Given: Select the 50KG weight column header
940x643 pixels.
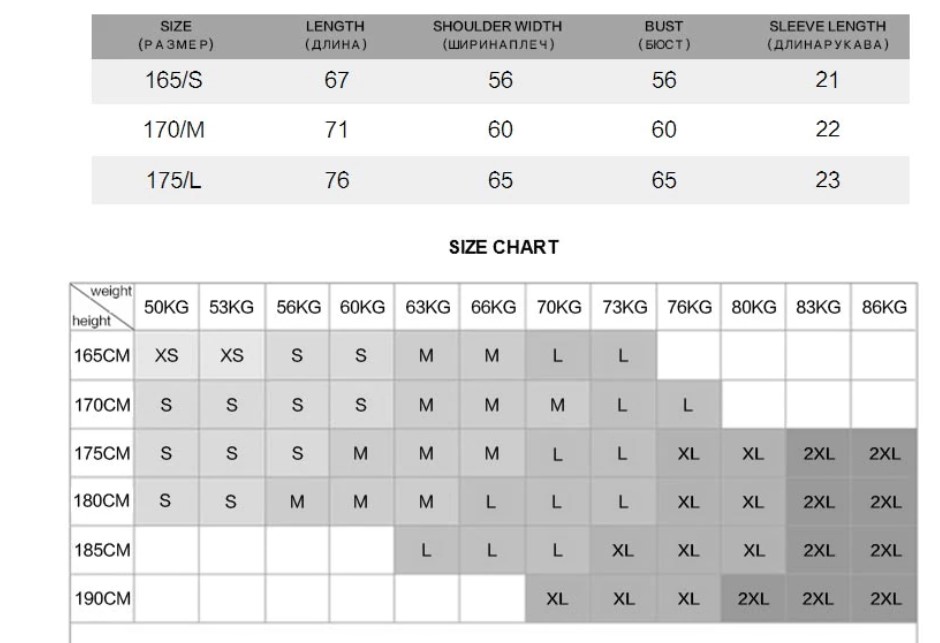Looking at the screenshot, I should pos(166,308).
